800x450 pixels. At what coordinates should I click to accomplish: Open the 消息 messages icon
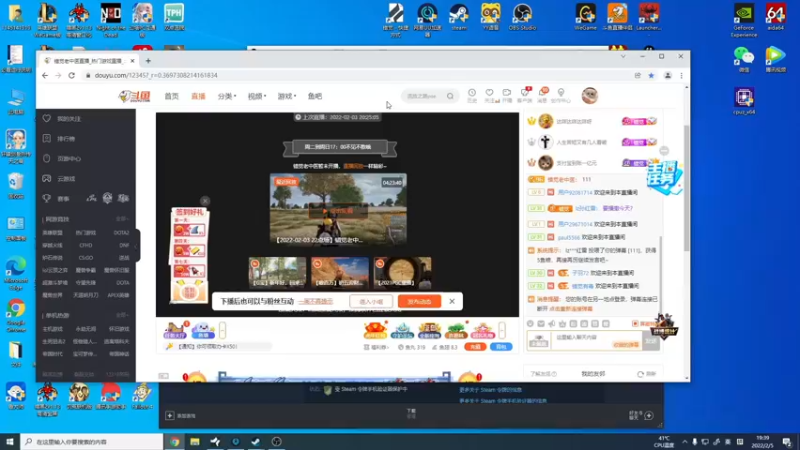tap(542, 95)
